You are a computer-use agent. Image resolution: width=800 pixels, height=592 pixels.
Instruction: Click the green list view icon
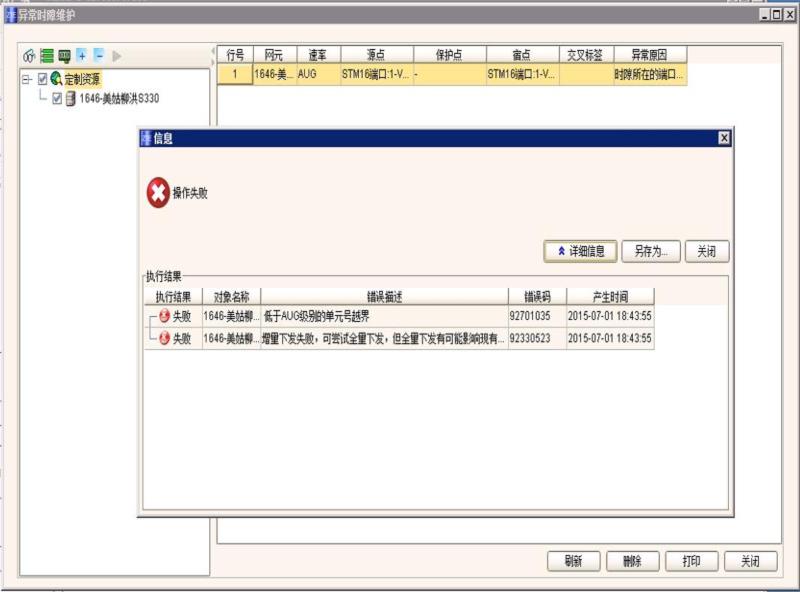46,55
